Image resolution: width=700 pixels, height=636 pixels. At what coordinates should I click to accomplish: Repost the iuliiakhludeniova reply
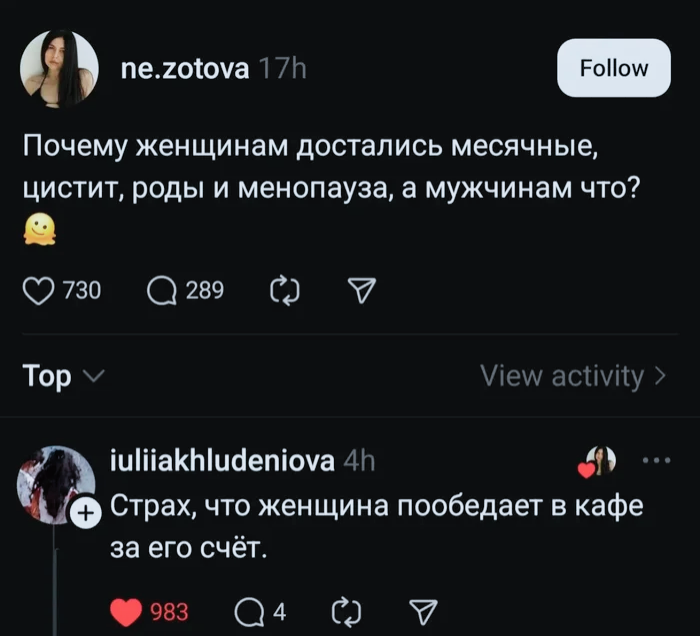point(344,611)
